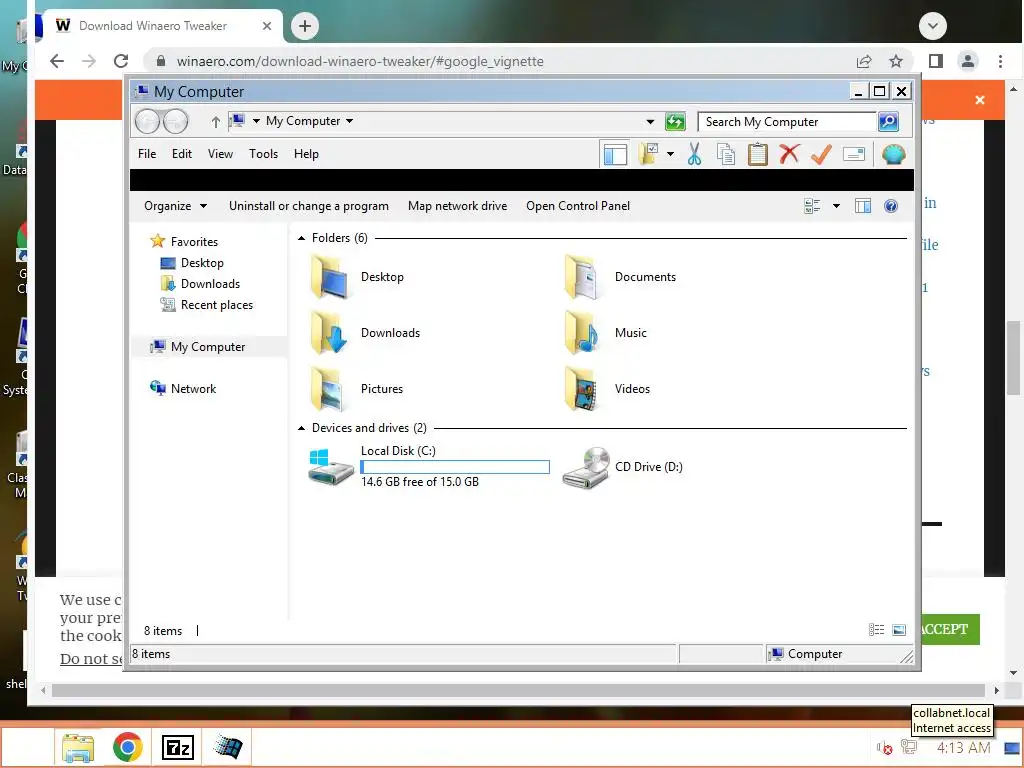This screenshot has width=1024, height=768.
Task: Toggle the preview pane icon
Action: pos(863,206)
